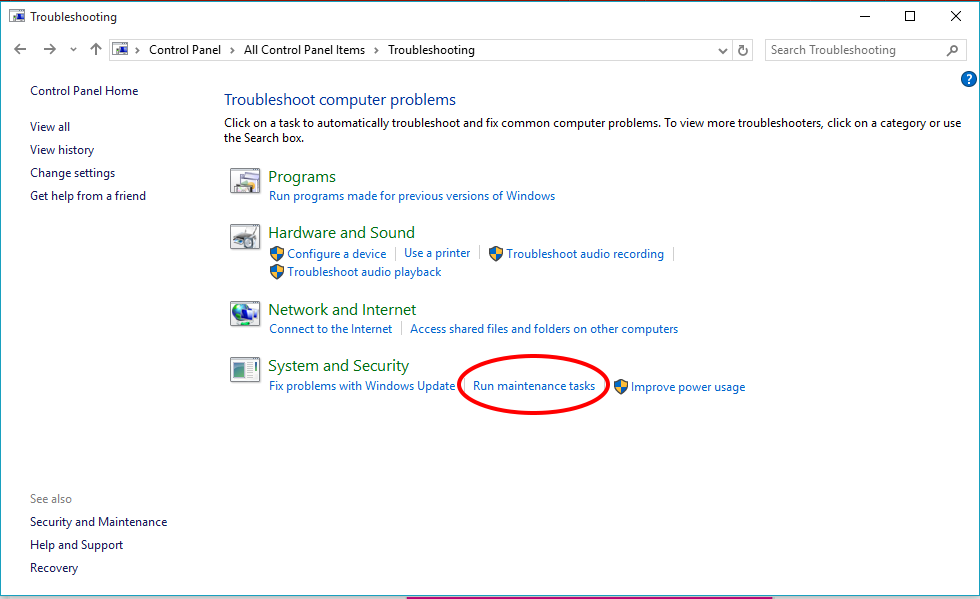Click View all troubleshooters
Screen dimensions: 980x599
point(50,126)
